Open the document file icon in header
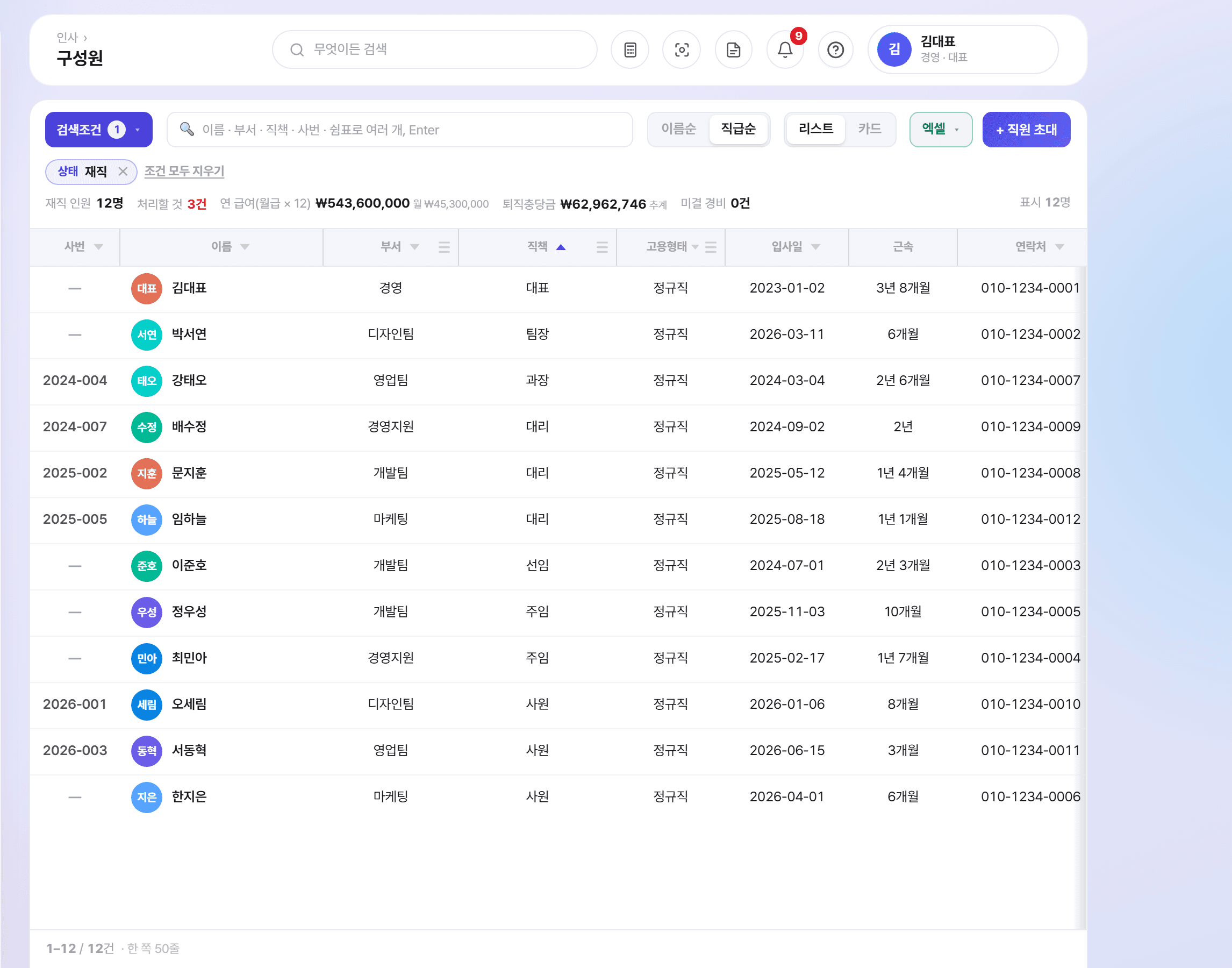The height and width of the screenshot is (968, 1232). point(733,50)
